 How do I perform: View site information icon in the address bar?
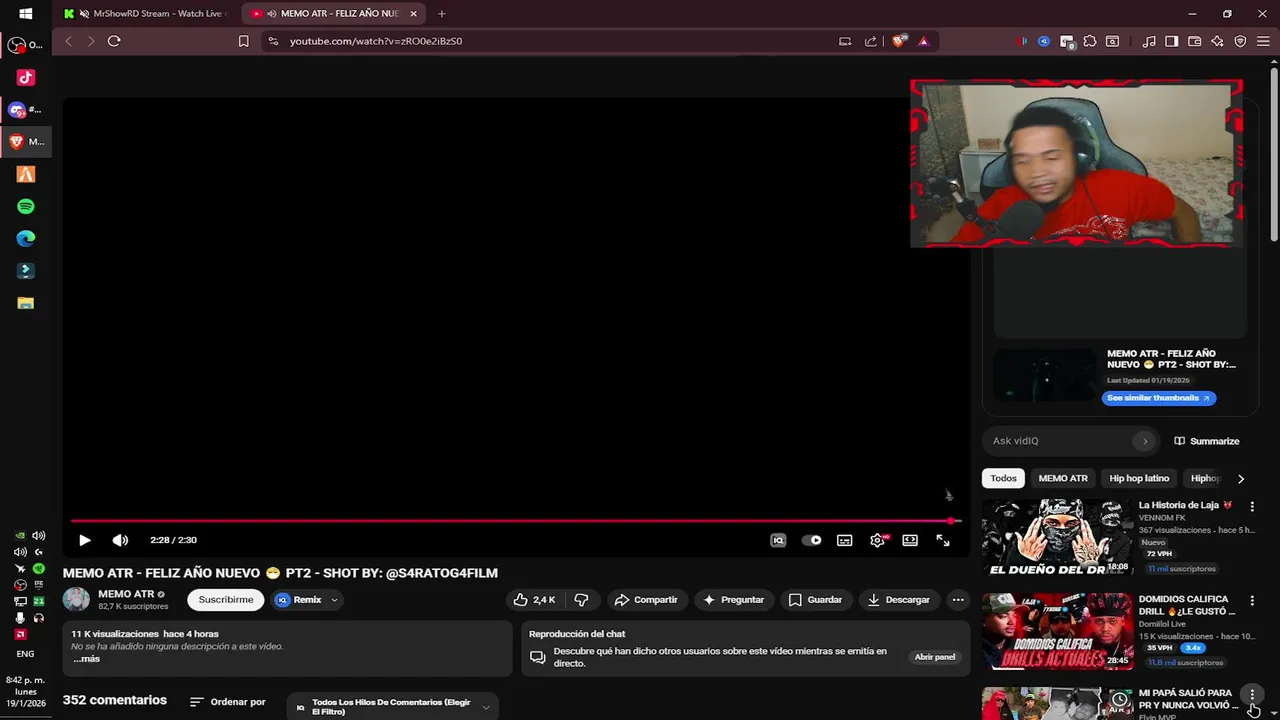point(273,41)
